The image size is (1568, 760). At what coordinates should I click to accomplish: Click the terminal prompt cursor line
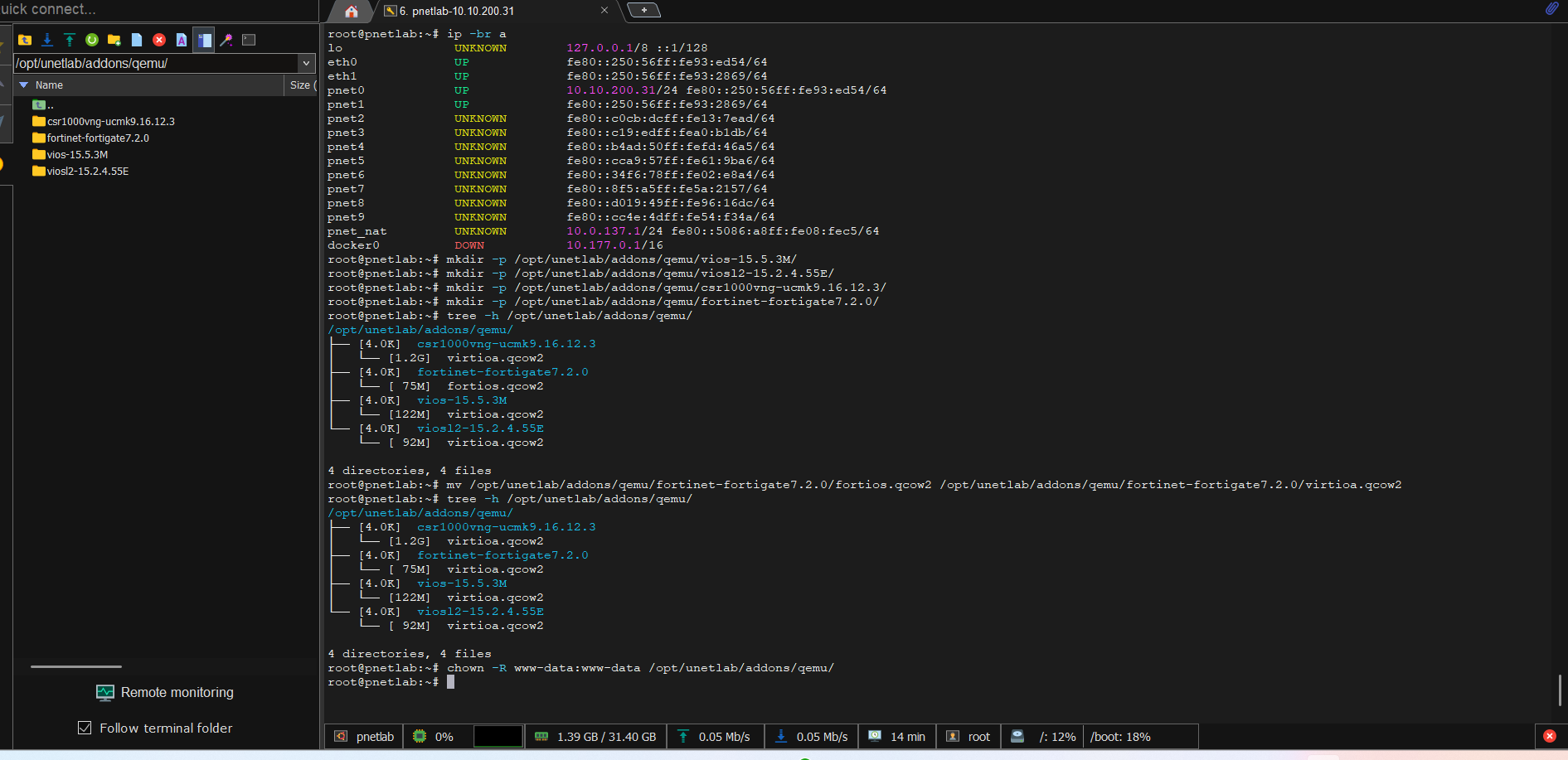[x=391, y=682]
